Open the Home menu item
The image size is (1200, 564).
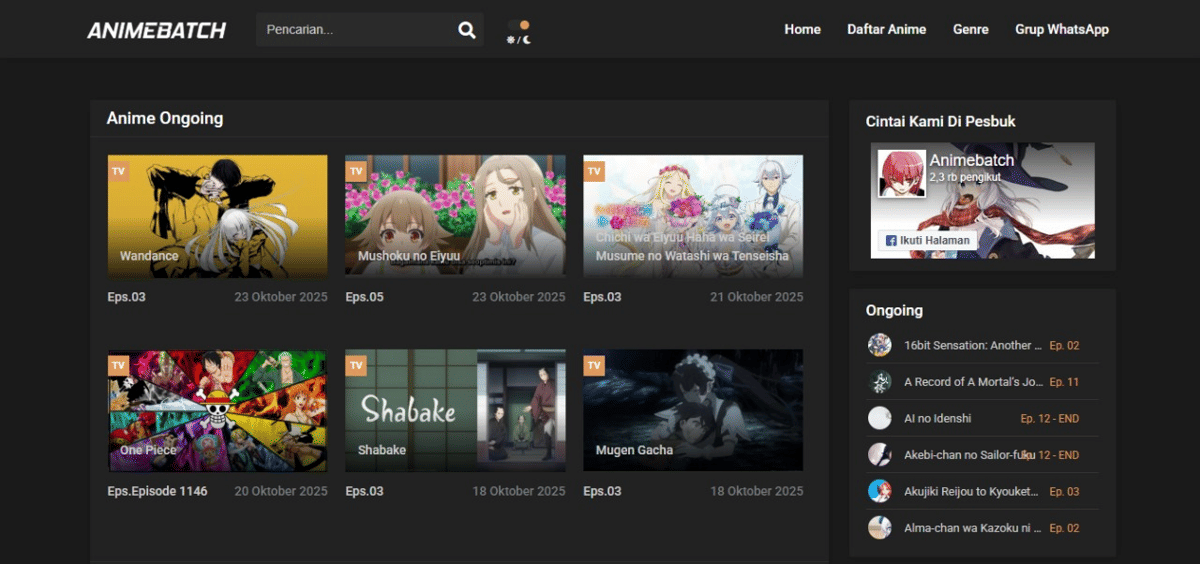[x=802, y=29]
